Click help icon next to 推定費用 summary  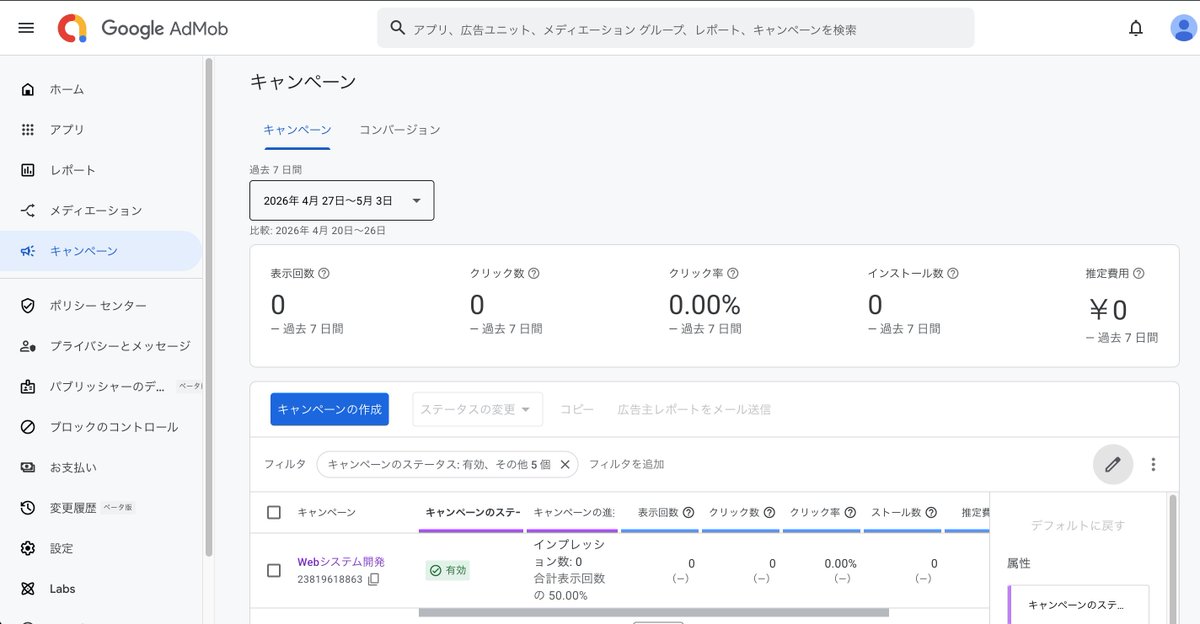[1139, 273]
